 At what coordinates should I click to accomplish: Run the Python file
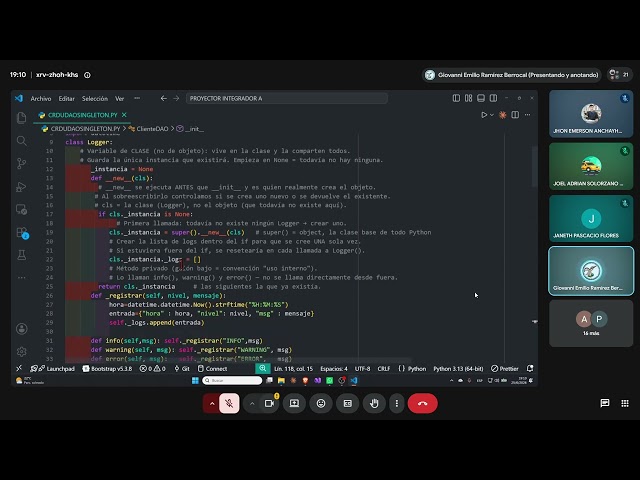(x=484, y=115)
